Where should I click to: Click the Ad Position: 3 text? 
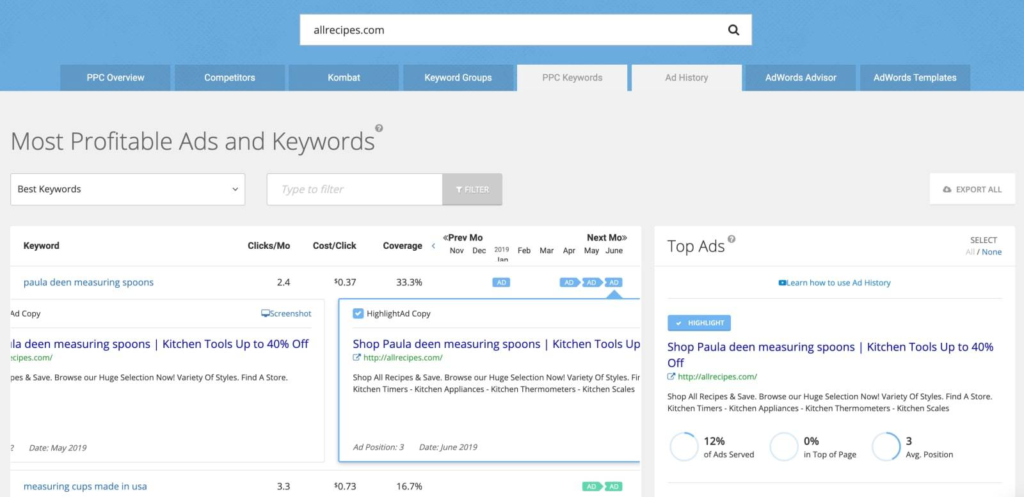(x=378, y=447)
